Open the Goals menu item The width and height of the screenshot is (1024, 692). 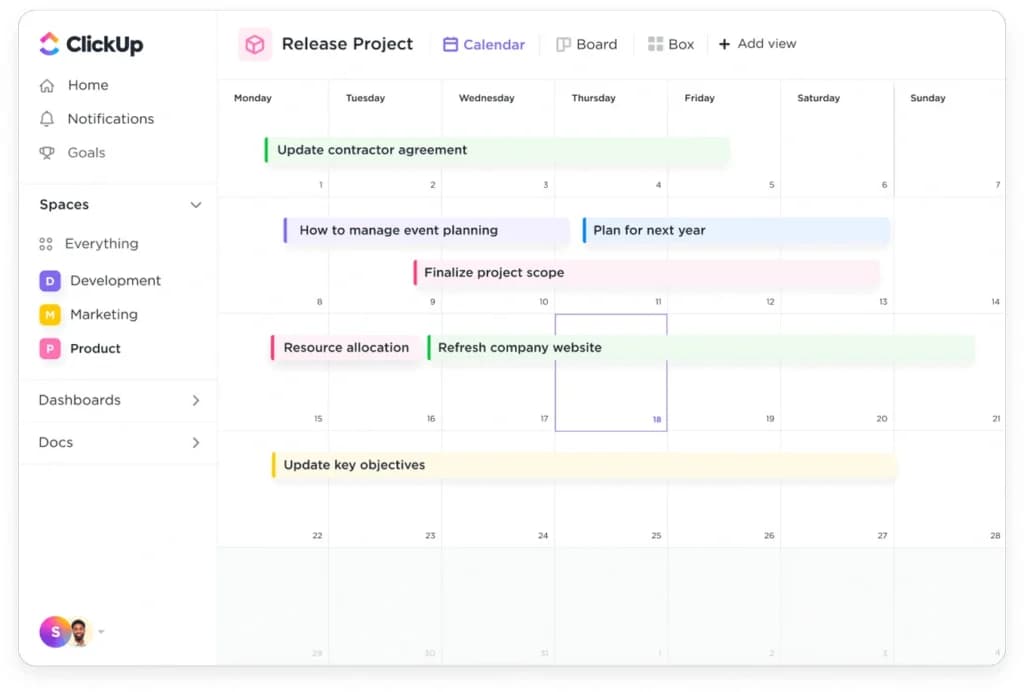pyautogui.click(x=86, y=153)
